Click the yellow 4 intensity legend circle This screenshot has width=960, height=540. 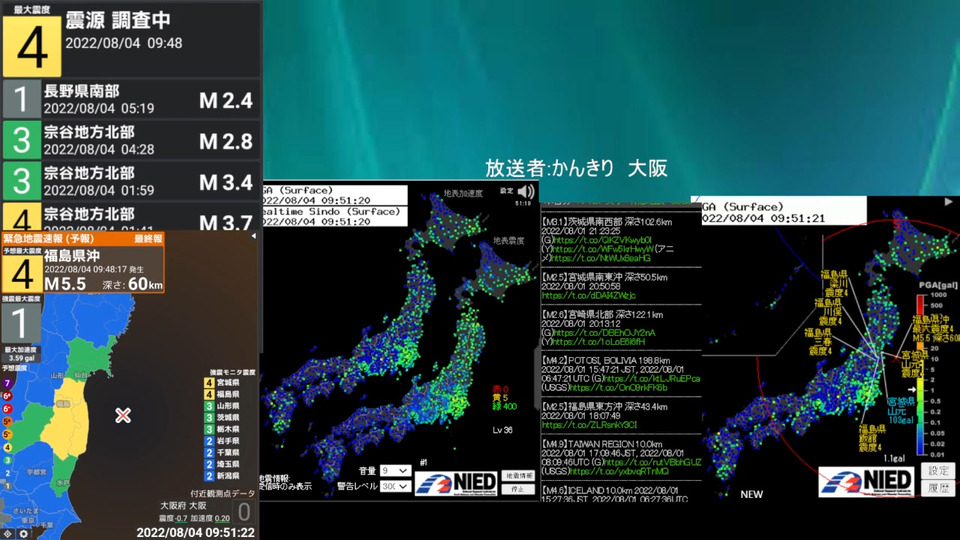click(7, 448)
